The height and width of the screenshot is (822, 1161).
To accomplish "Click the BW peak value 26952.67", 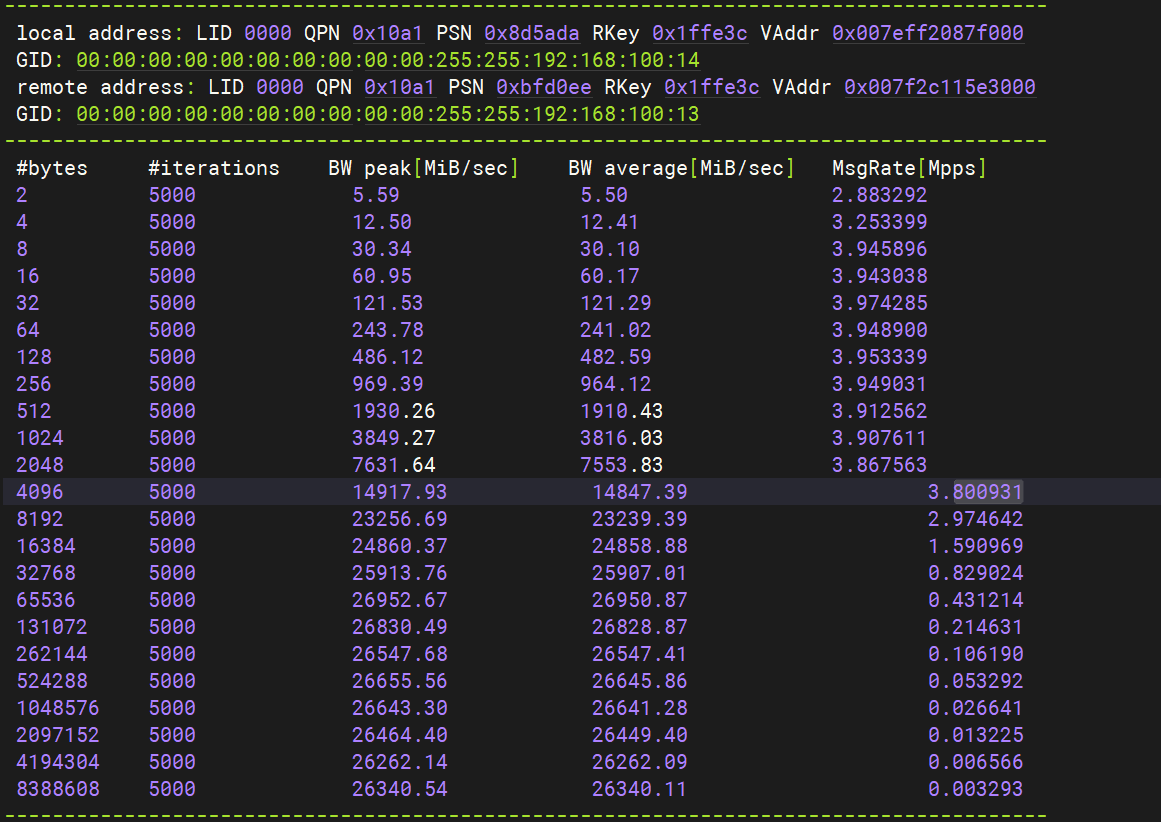I will point(399,600).
